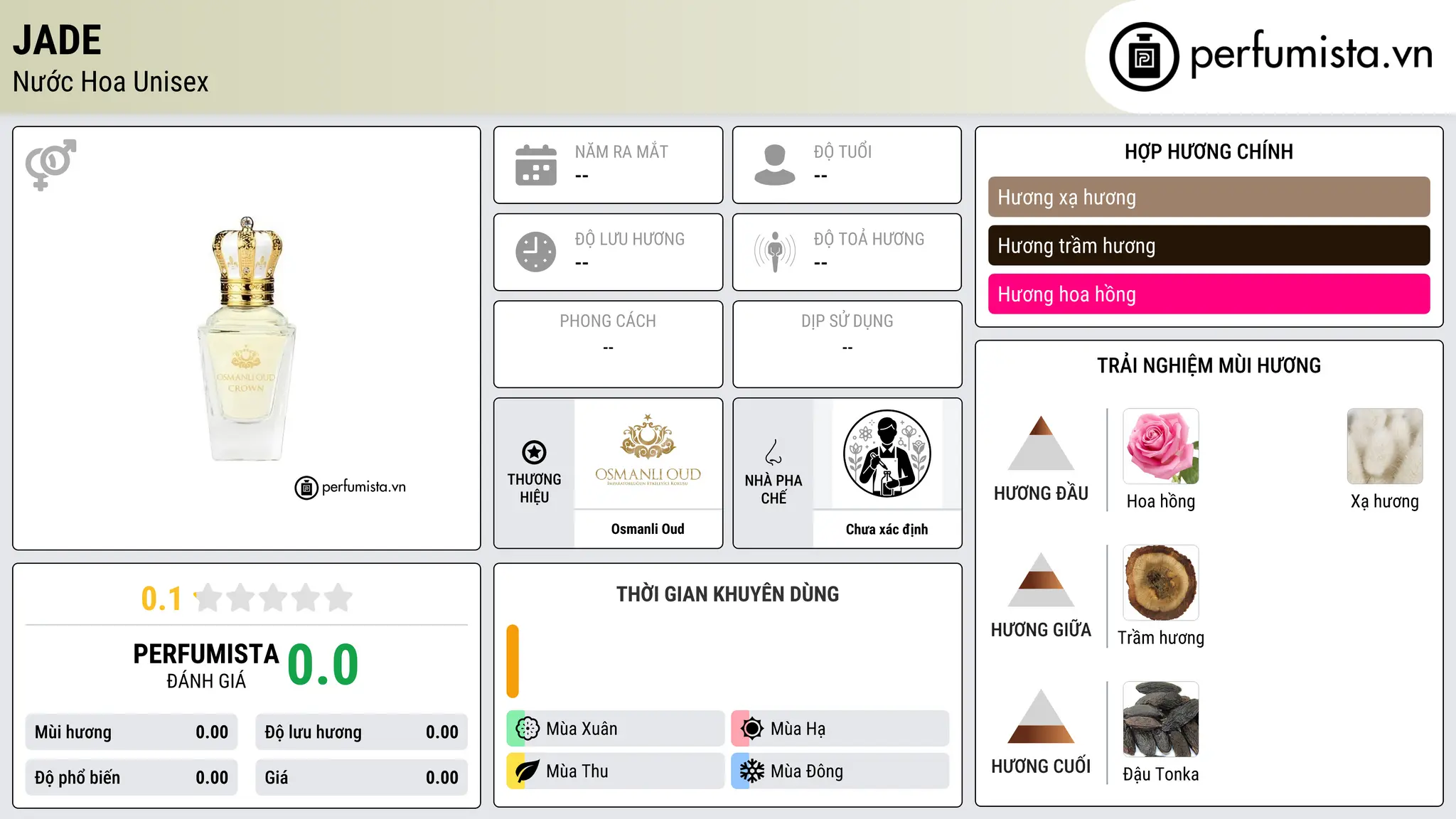Click the summer sun season icon
1456x819 pixels.
[x=752, y=728]
